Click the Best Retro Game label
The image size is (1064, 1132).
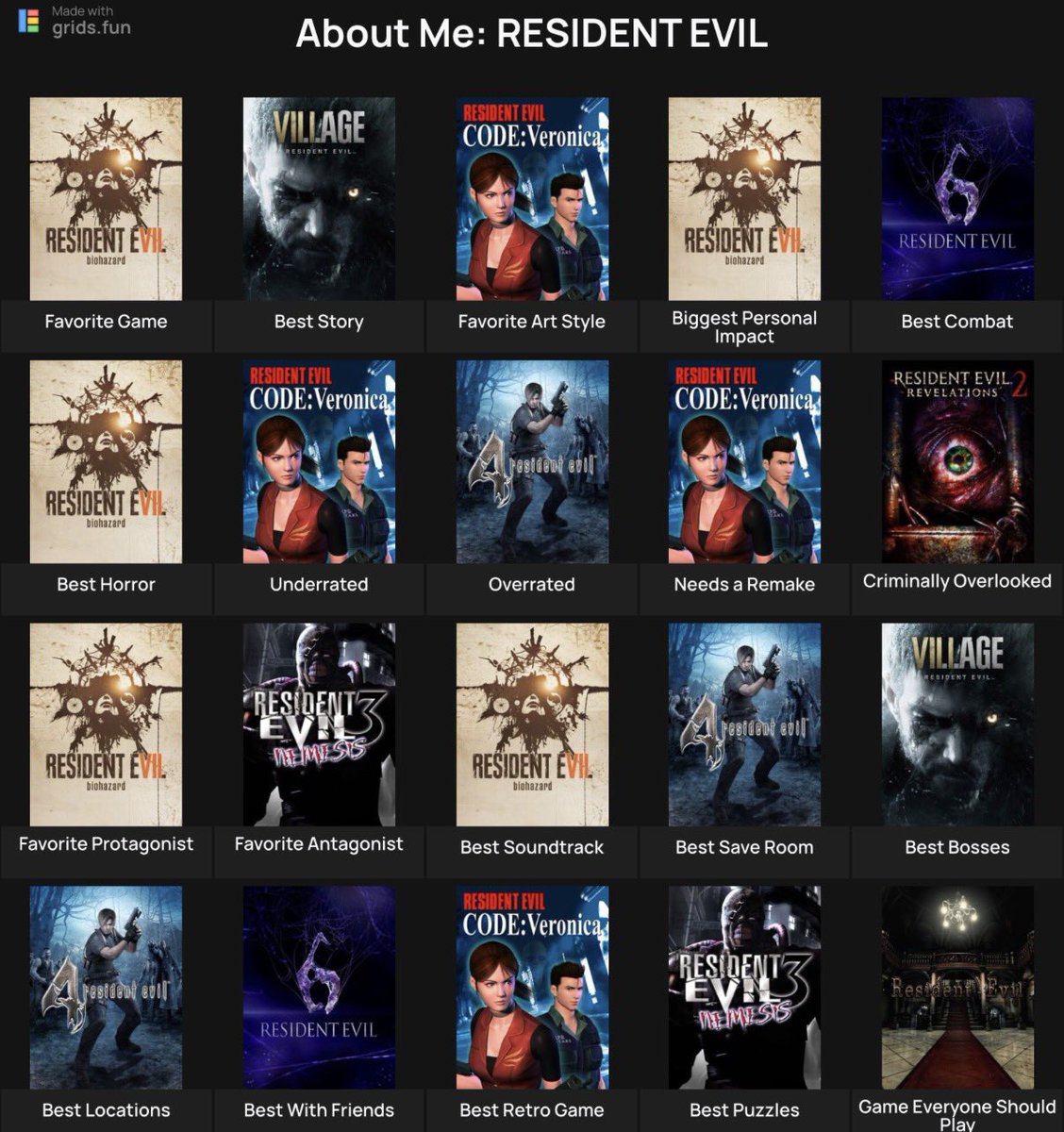pyautogui.click(x=532, y=1110)
